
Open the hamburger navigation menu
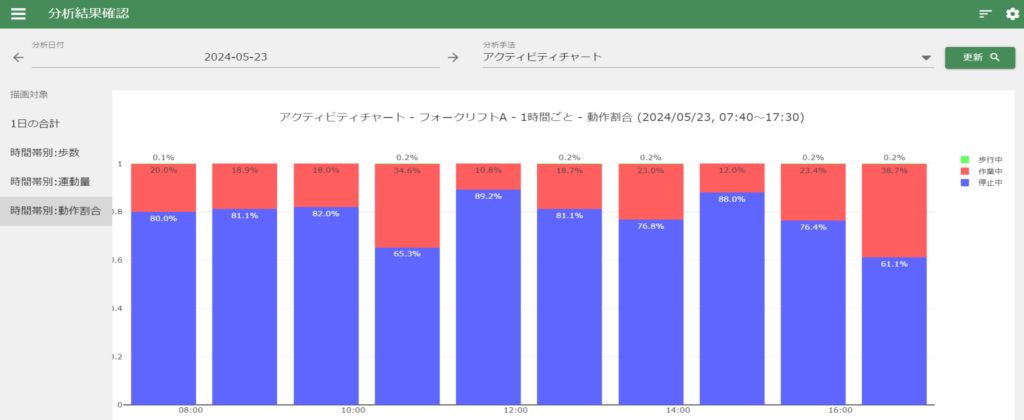(x=18, y=14)
